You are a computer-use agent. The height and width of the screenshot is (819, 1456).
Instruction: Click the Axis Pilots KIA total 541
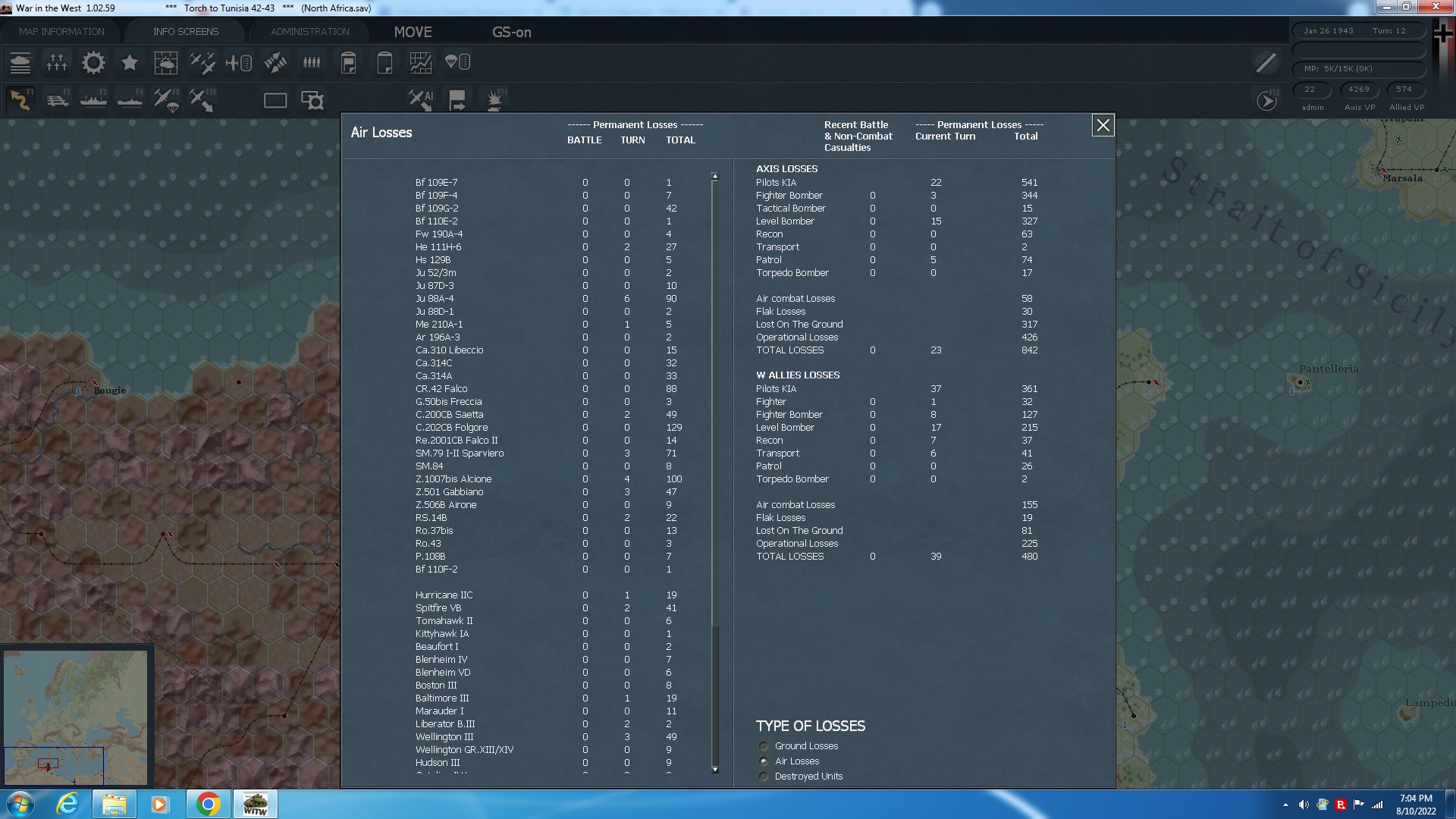(x=1029, y=183)
